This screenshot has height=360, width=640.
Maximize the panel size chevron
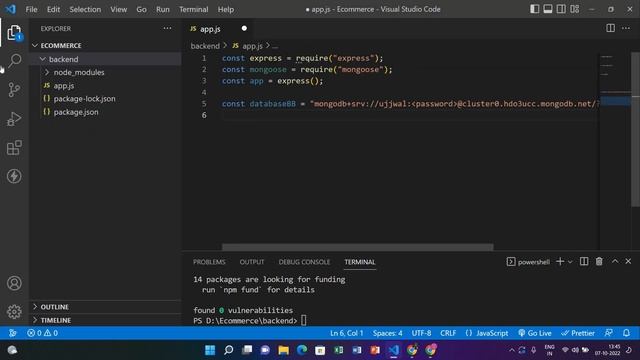click(x=615, y=262)
